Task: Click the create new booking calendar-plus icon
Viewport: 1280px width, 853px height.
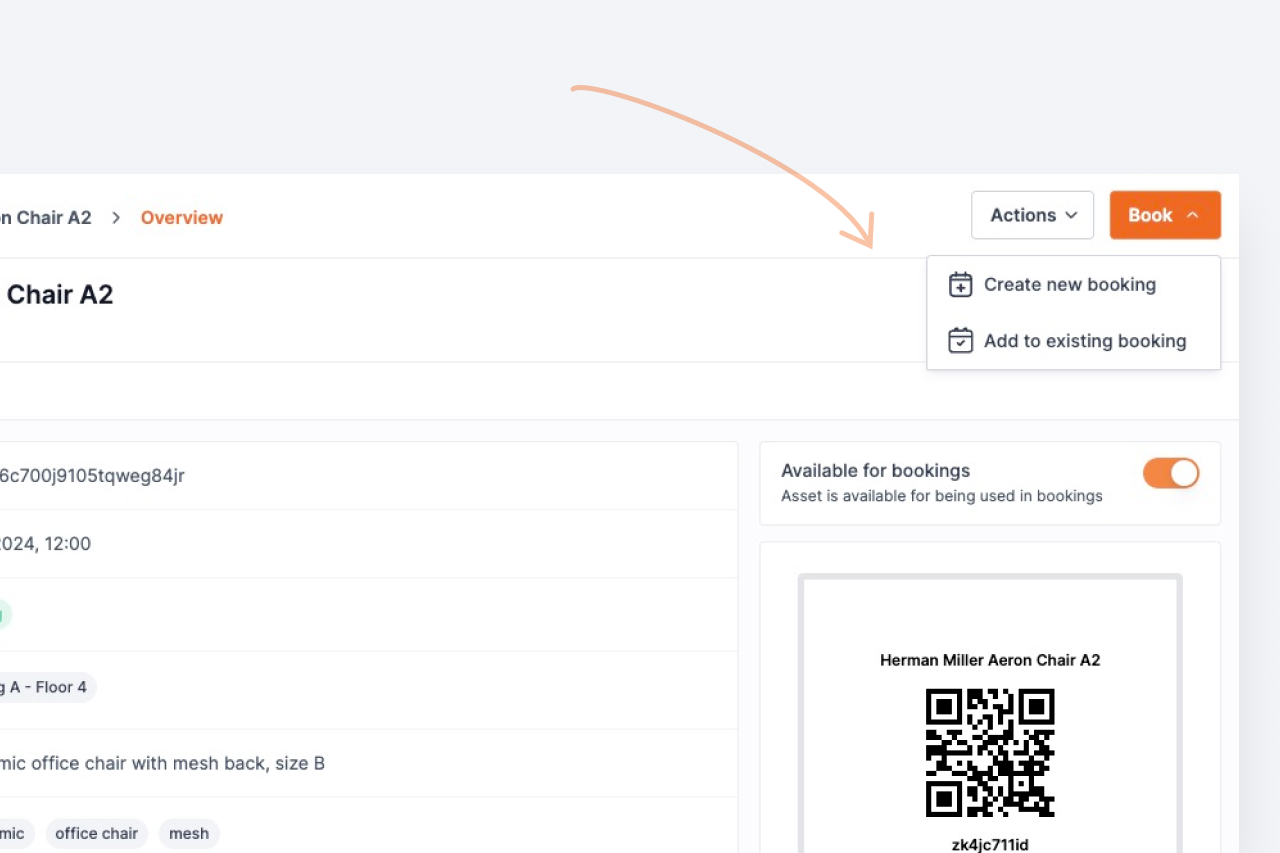Action: 960,284
